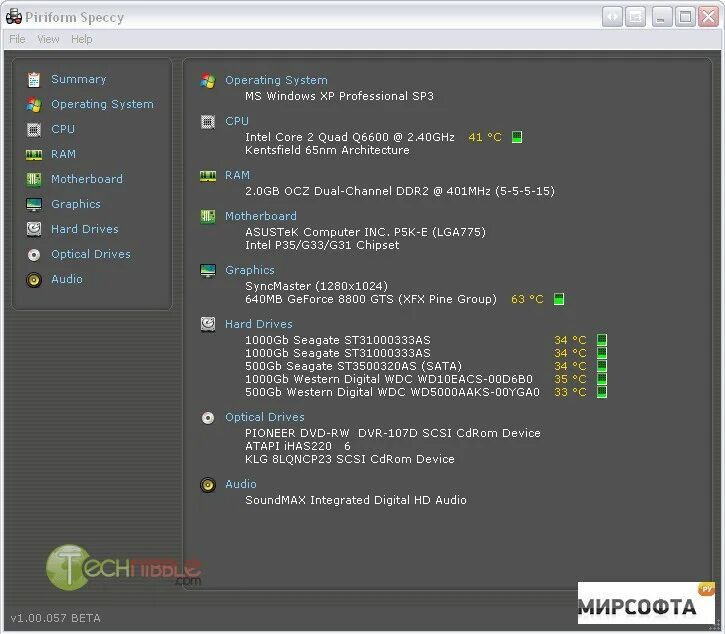Image resolution: width=725 pixels, height=634 pixels.
Task: Click the Piriform Speccy title bar icon
Action: click(14, 17)
